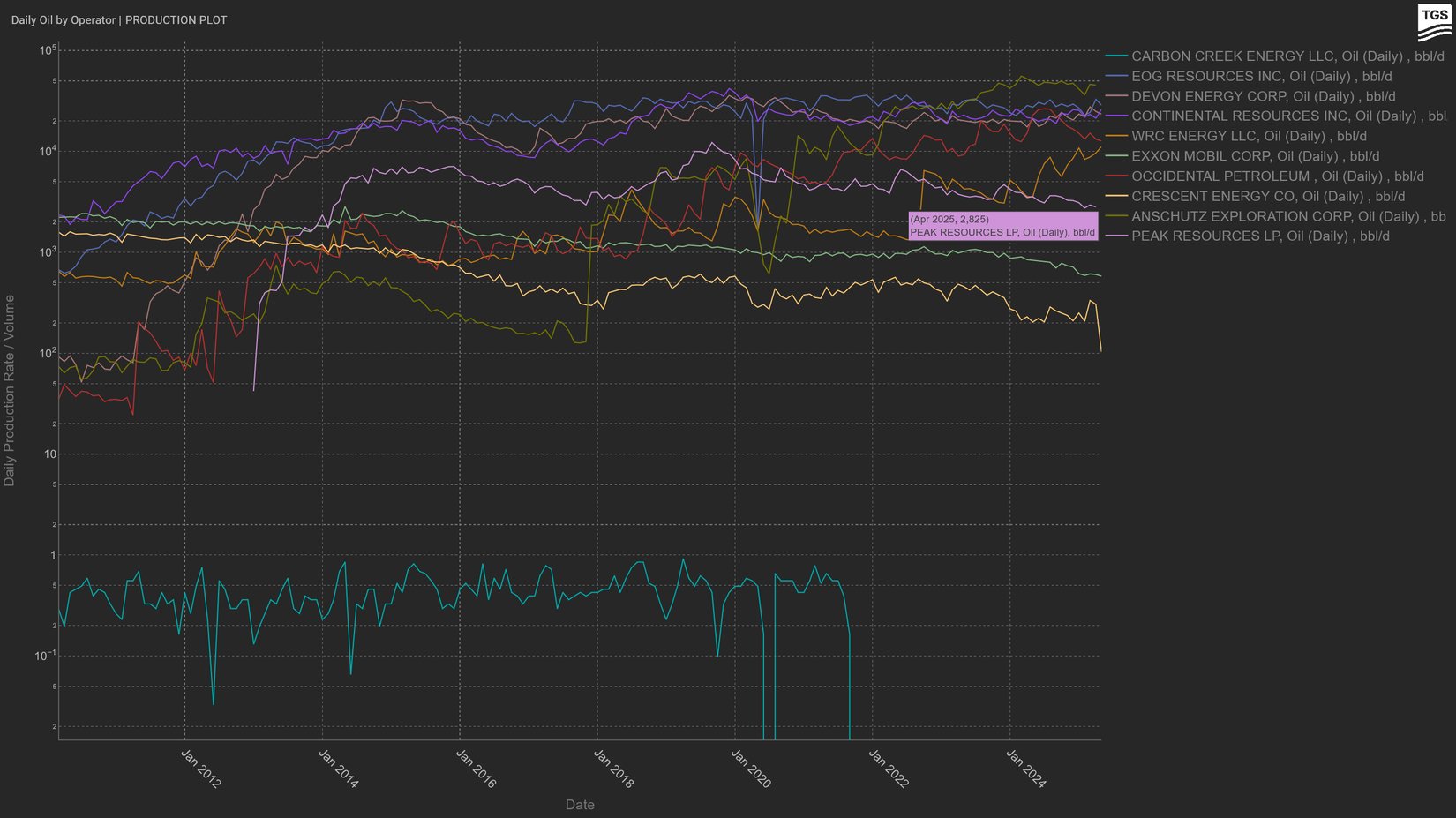
Task: Select the Jan 2020 x-axis tick label
Action: pyautogui.click(x=751, y=769)
